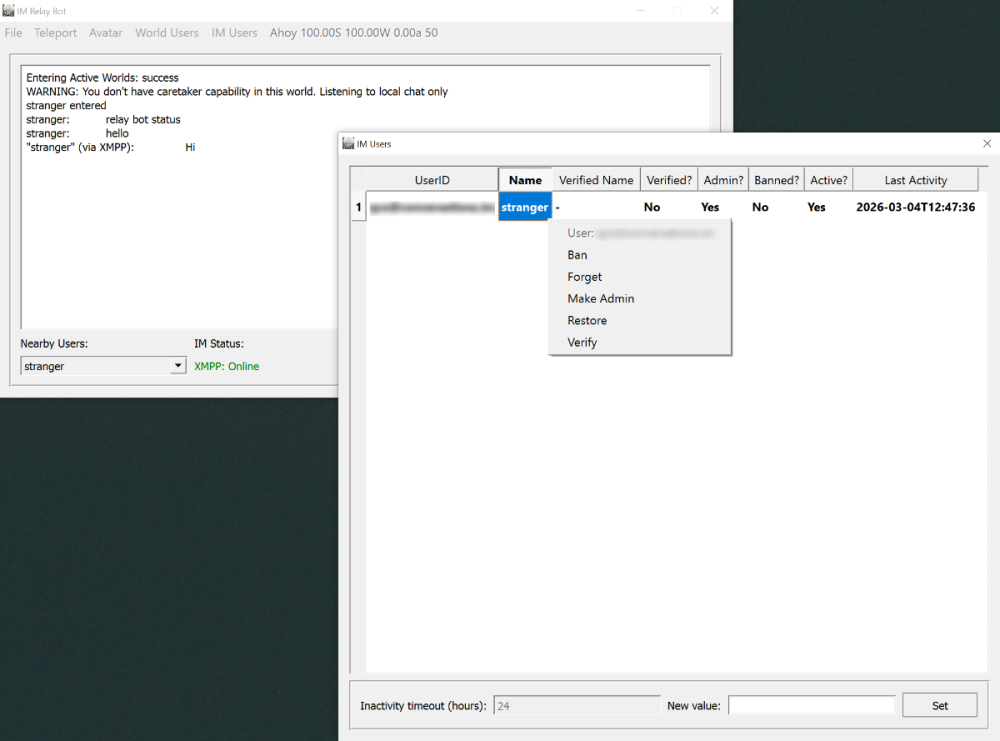The width and height of the screenshot is (1000, 741).
Task: Expand the Nearby Users dropdown
Action: [180, 366]
